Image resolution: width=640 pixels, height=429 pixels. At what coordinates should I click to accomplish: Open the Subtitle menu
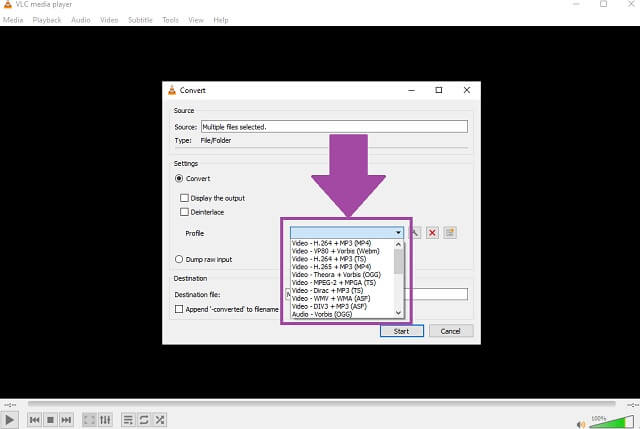point(140,20)
